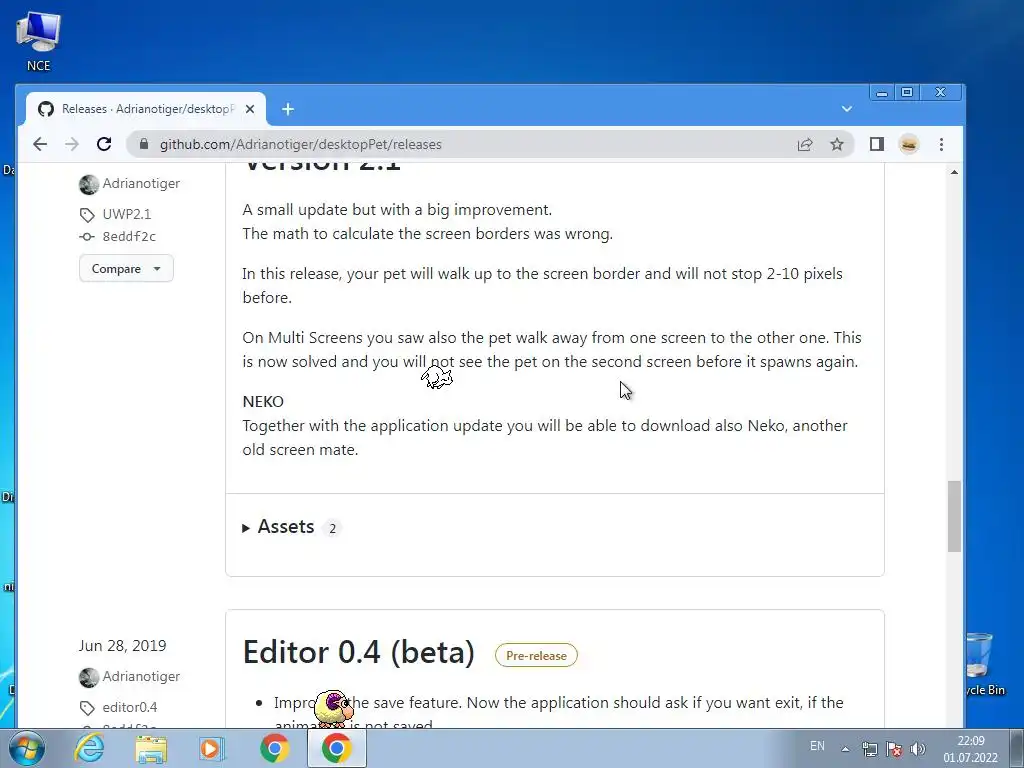This screenshot has height=768, width=1024.
Task: Click the NEKO heading text
Action: [263, 402]
